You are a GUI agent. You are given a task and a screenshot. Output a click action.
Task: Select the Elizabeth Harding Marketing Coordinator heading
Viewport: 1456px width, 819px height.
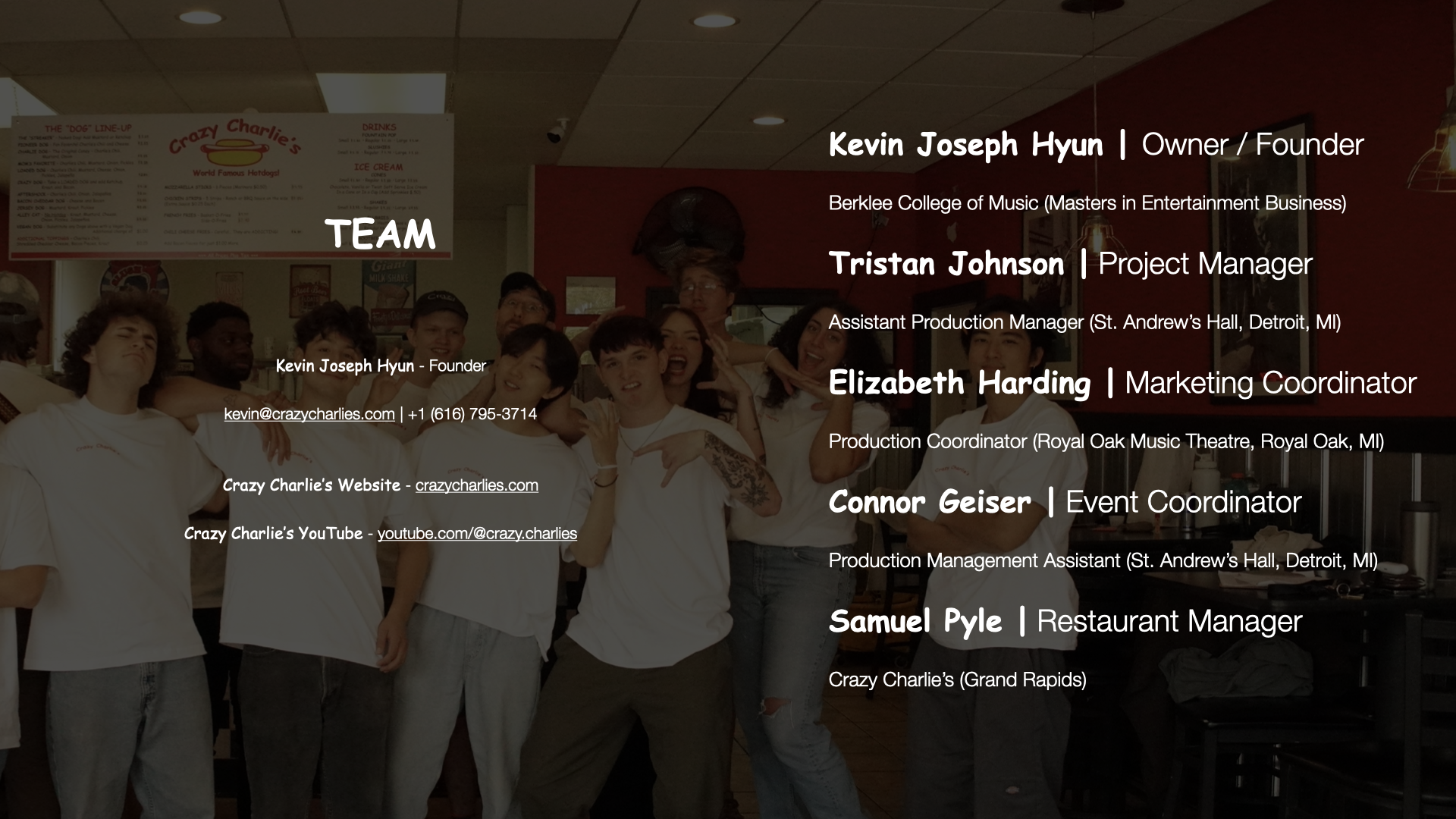click(1122, 383)
